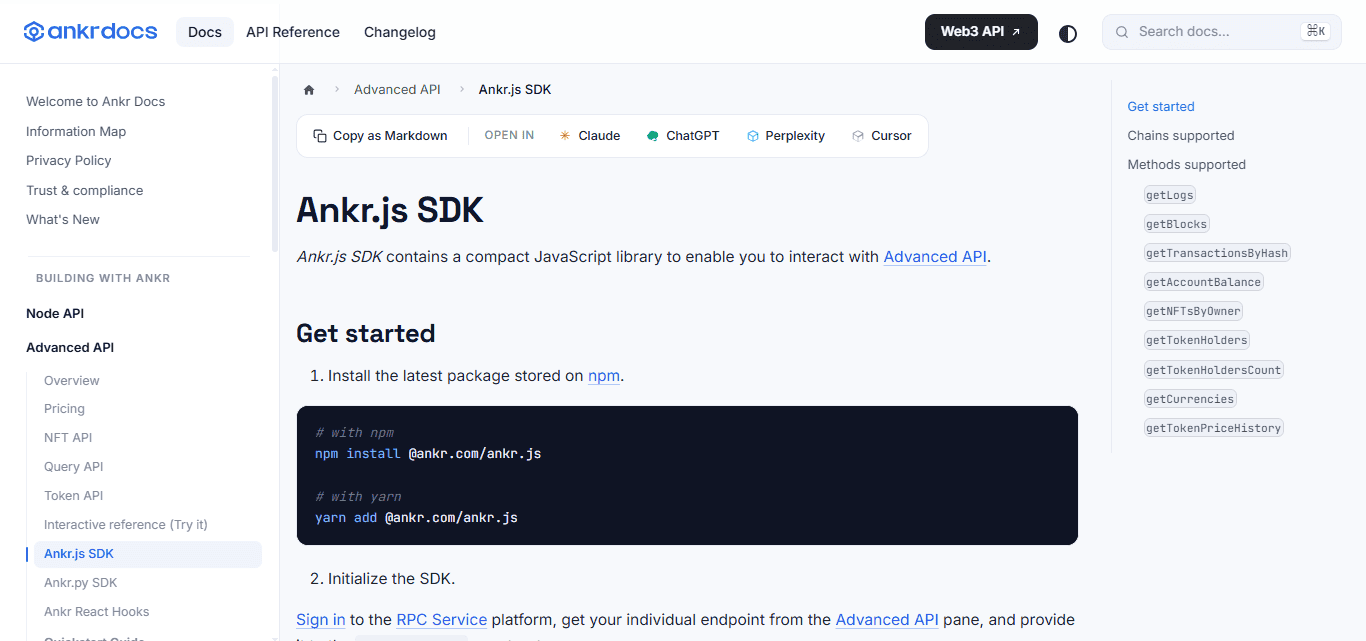Screen dimensions: 1366x641
Task: Open Ankr.py SDK sidebar item
Action: 81,583
